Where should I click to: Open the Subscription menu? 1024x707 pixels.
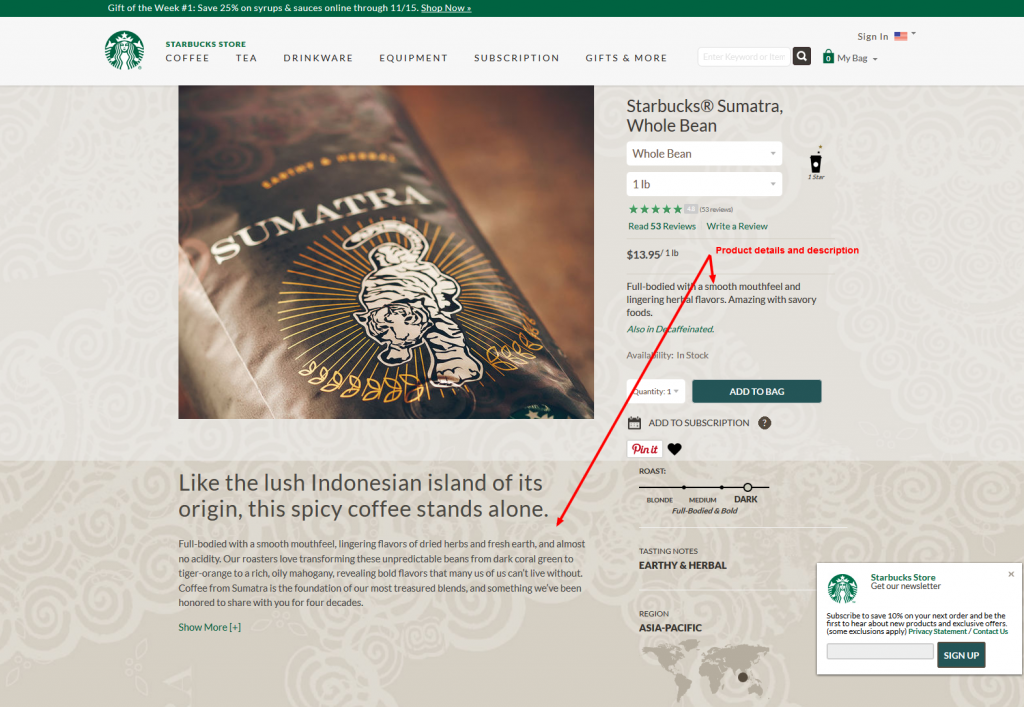pyautogui.click(x=517, y=58)
